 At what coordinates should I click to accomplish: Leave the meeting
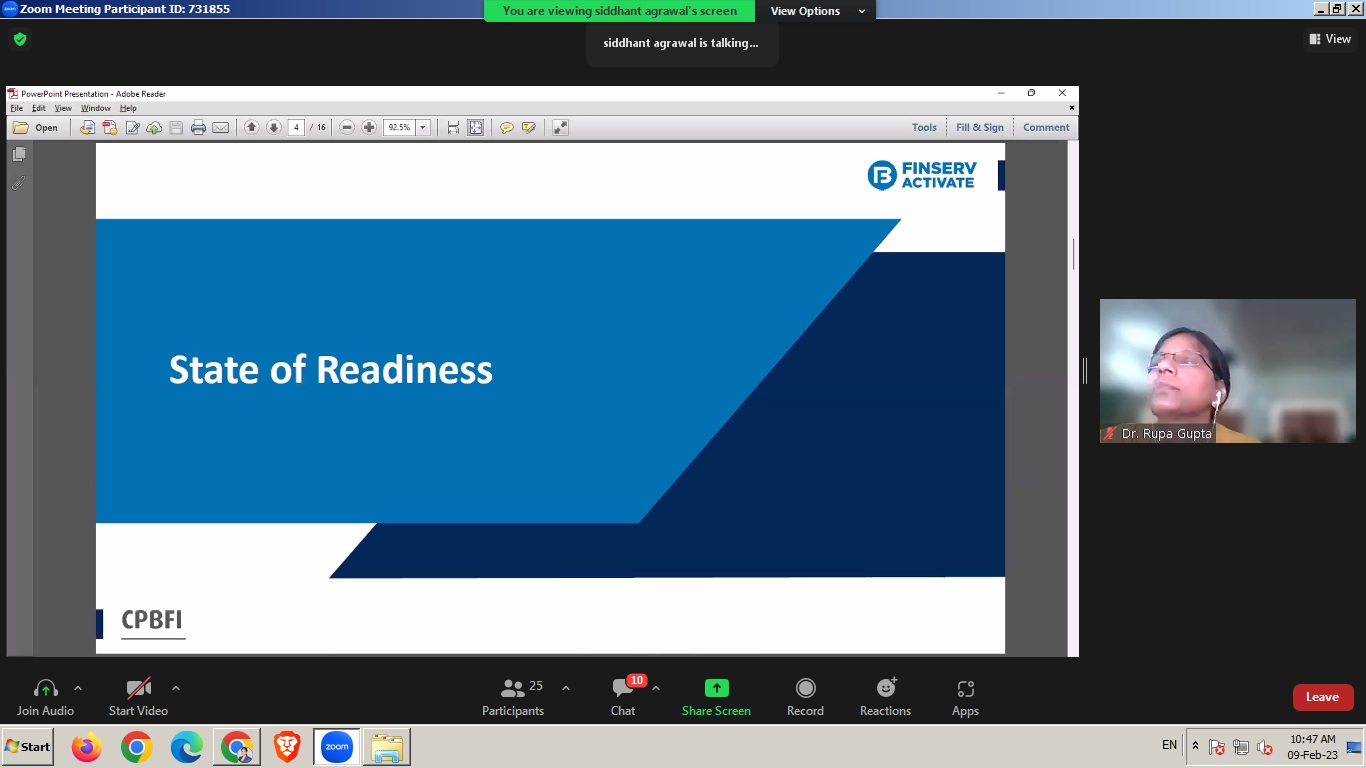coord(1323,697)
